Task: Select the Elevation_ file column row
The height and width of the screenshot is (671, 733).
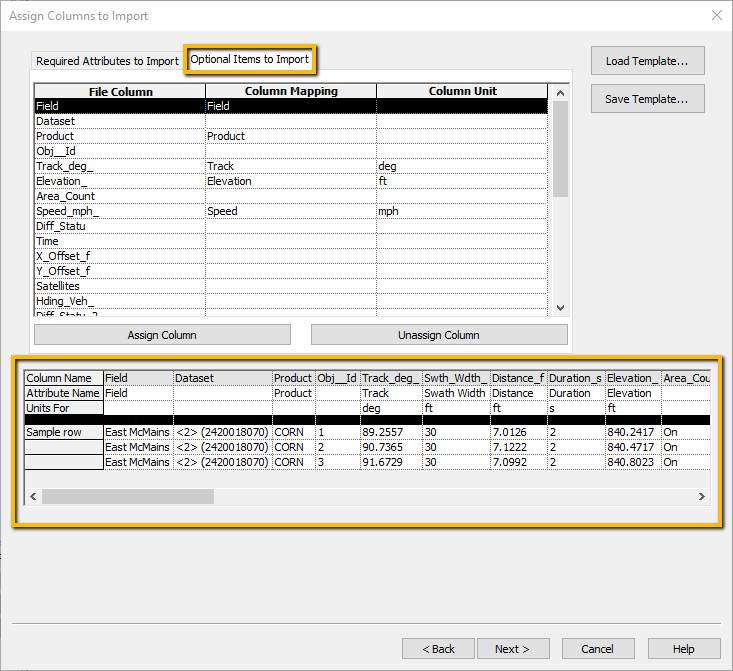Action: point(291,181)
